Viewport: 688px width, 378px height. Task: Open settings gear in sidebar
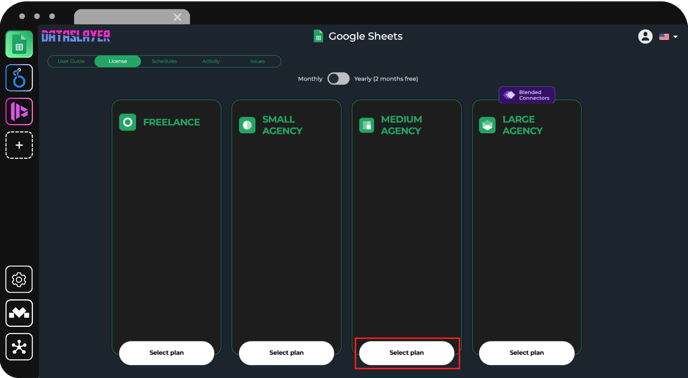tap(19, 279)
